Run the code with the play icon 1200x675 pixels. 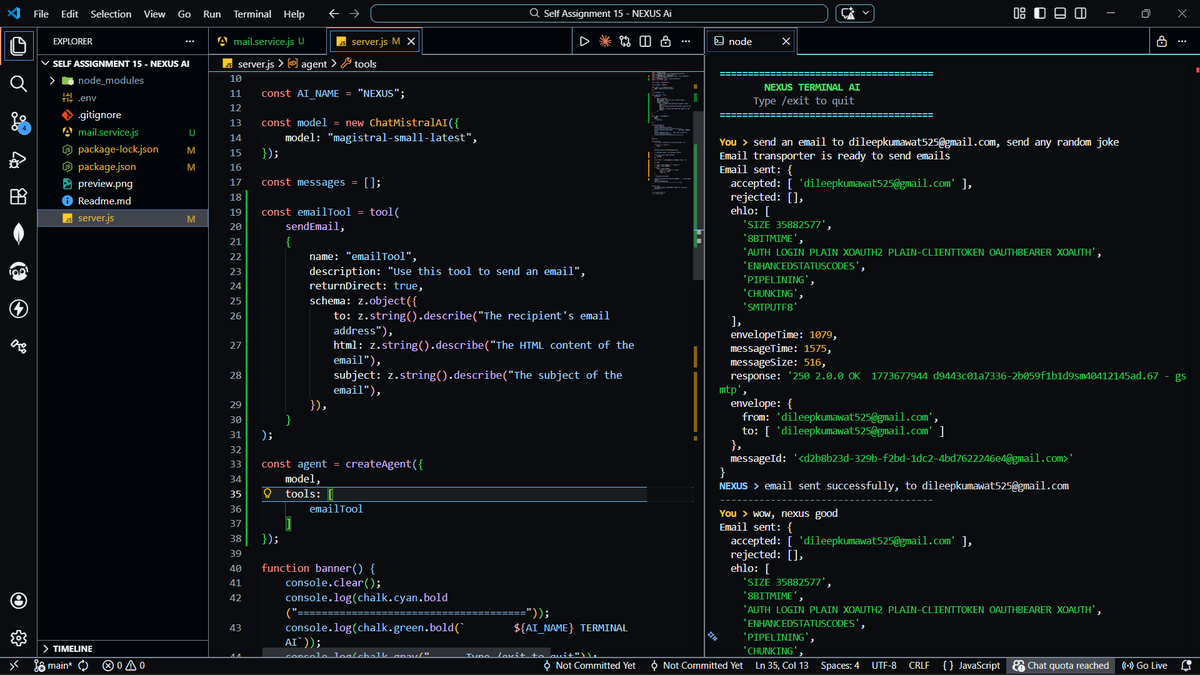(584, 41)
